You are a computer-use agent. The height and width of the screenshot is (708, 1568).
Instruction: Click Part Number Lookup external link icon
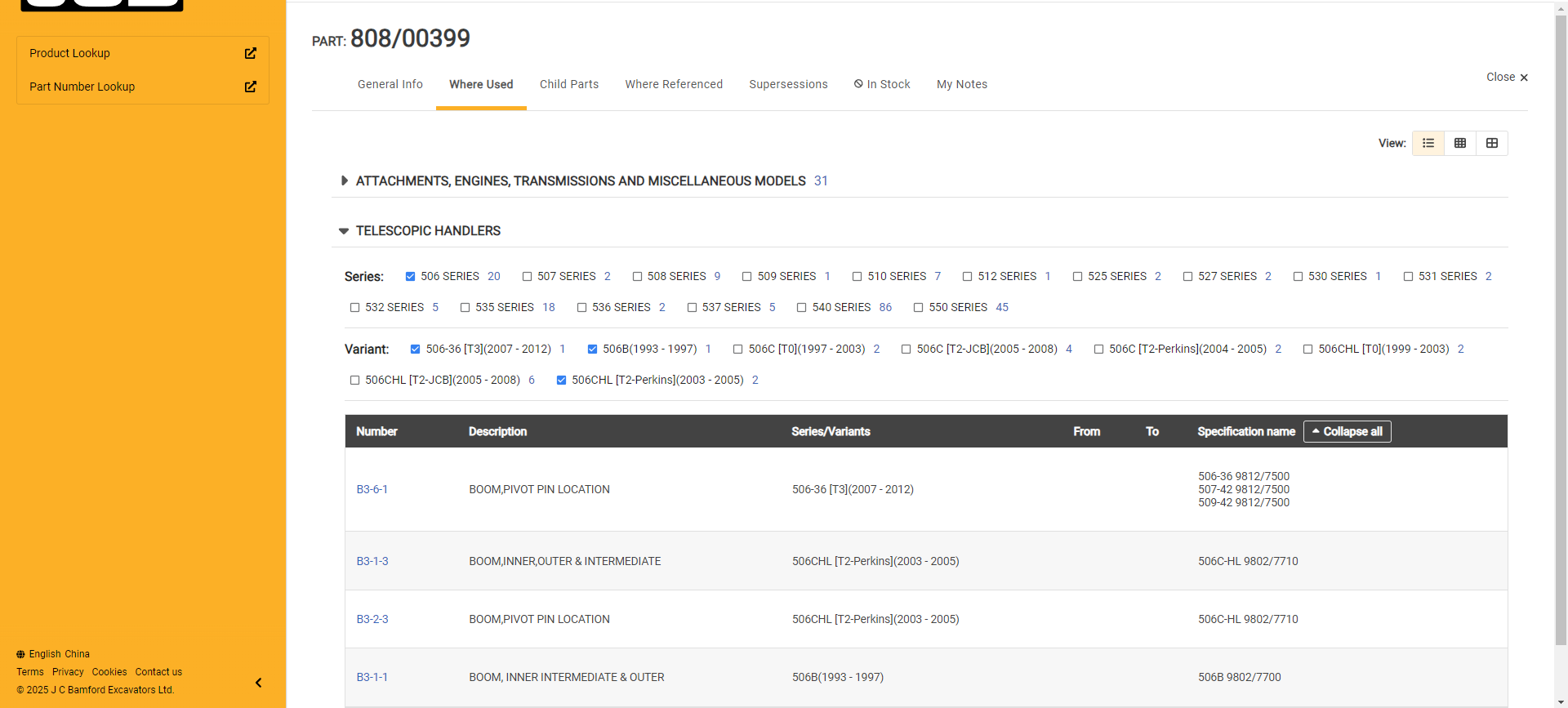coord(251,87)
